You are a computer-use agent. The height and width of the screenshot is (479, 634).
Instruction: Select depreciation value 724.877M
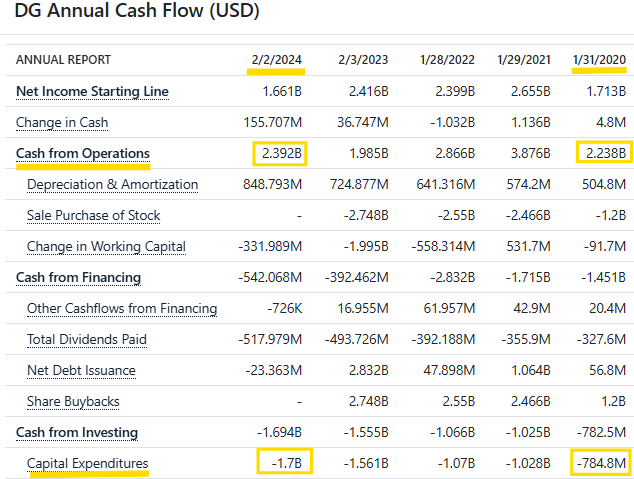click(359, 184)
